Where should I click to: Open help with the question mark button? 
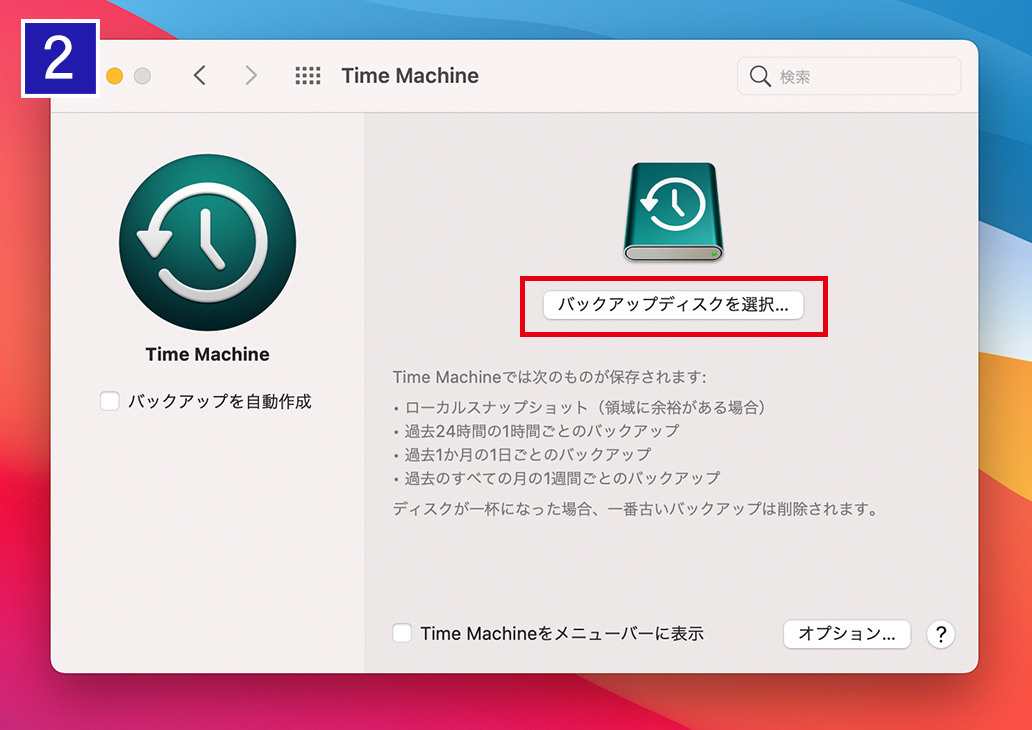pos(941,635)
